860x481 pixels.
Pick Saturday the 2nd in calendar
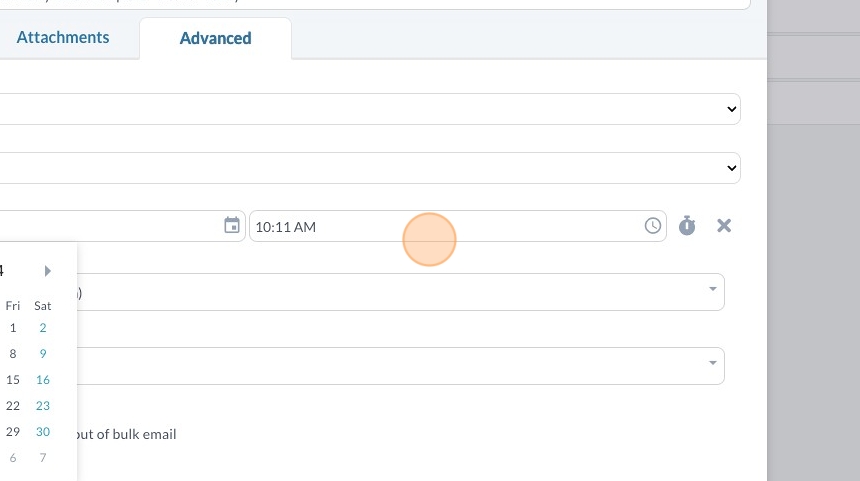[x=42, y=328]
